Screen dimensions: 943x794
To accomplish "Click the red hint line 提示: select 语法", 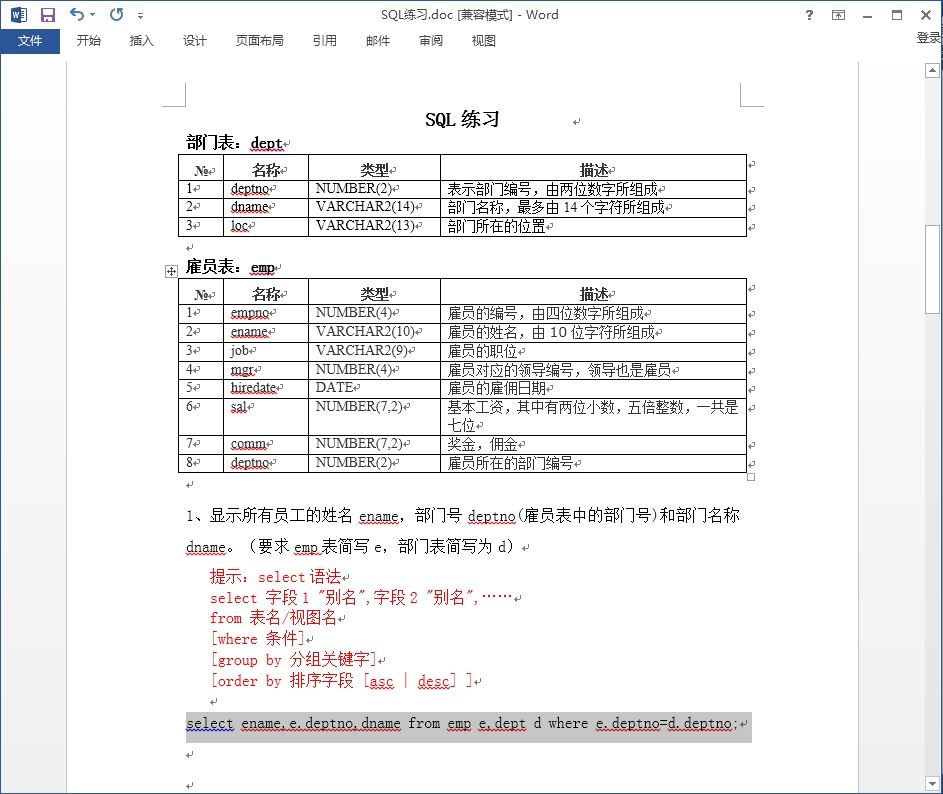I will (x=276, y=577).
